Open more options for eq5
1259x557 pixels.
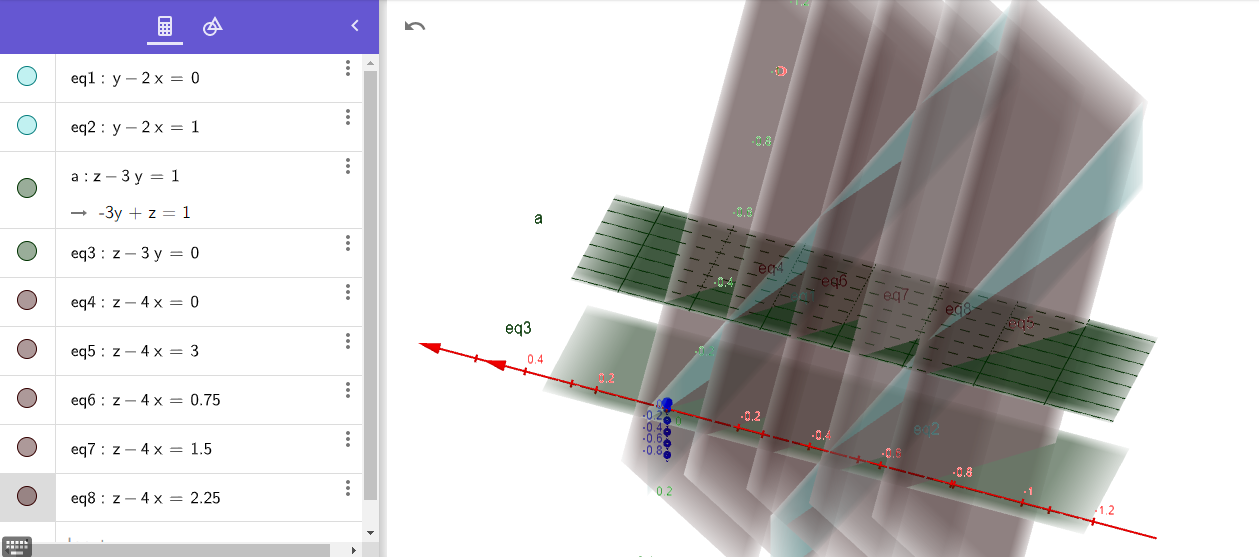click(x=347, y=341)
